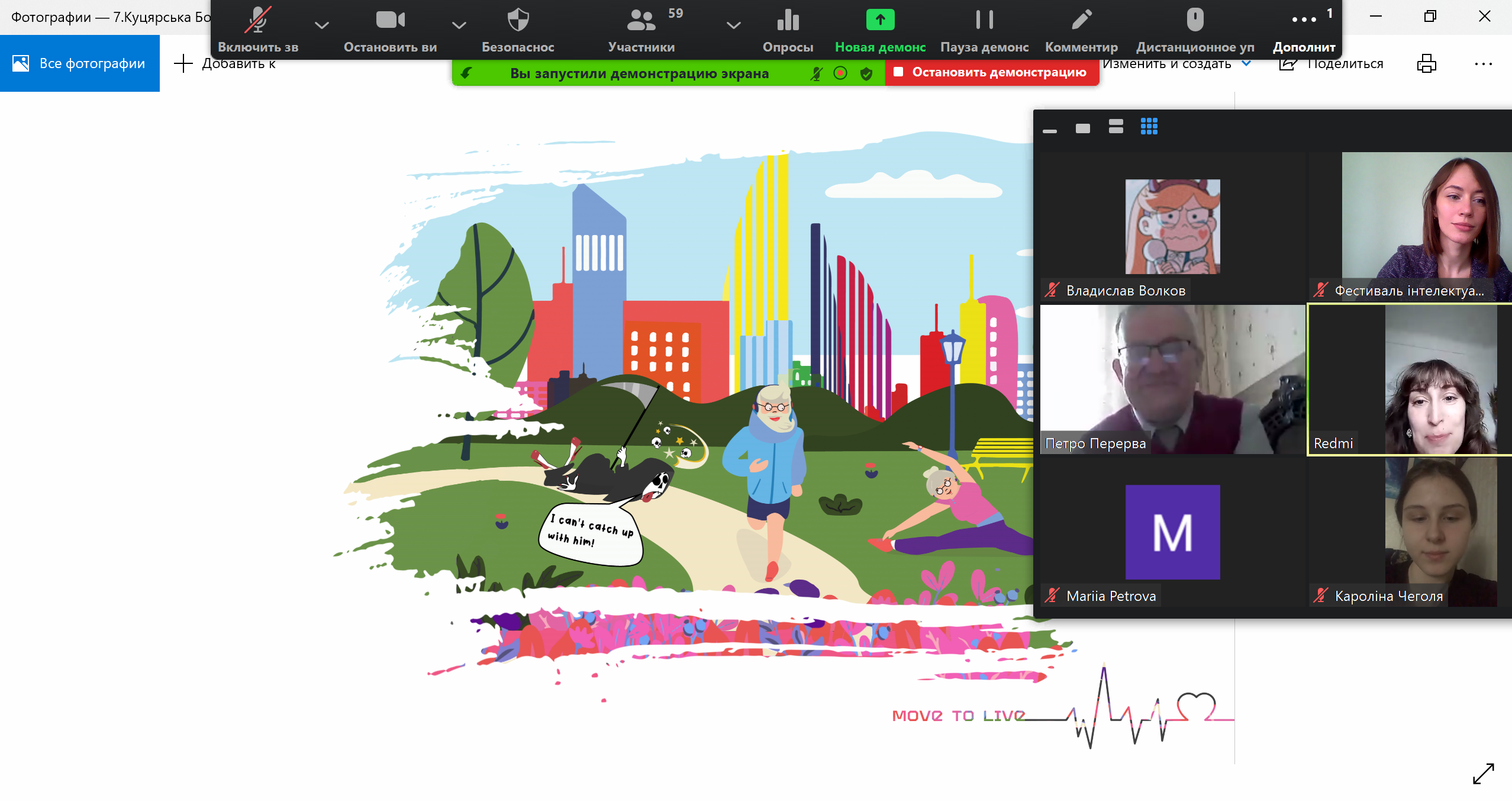Click Владислав Волков name label

[1126, 290]
